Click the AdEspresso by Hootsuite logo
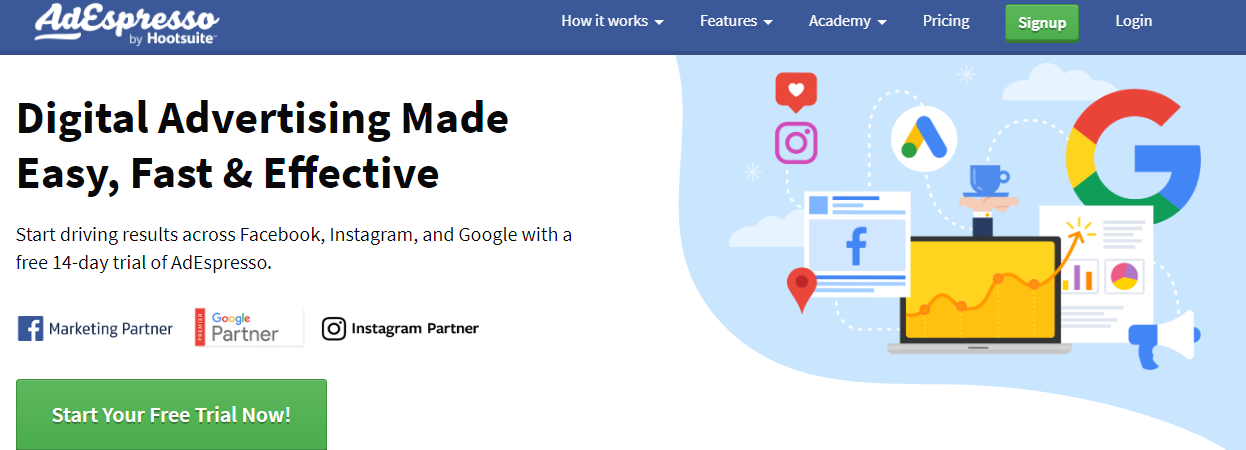 pos(126,23)
